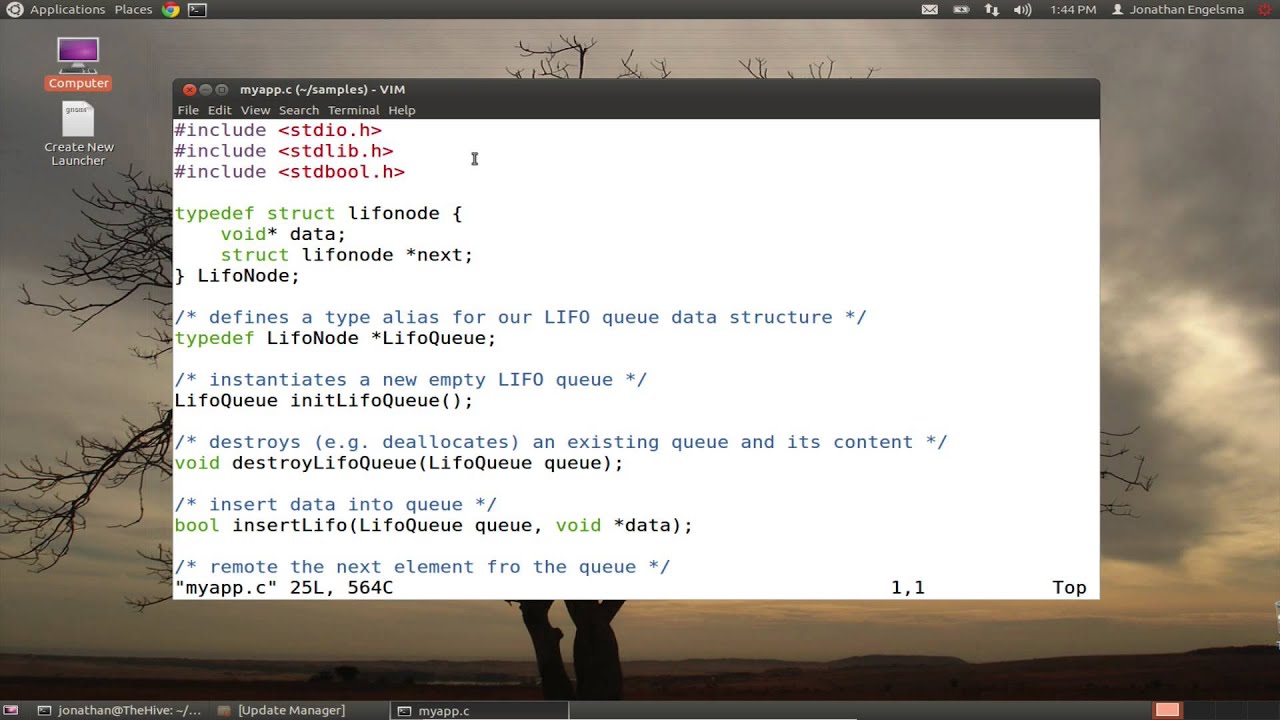Click on 'typedef LifoNode *LifoQueue;' line
This screenshot has width=1280, height=720.
coord(335,338)
